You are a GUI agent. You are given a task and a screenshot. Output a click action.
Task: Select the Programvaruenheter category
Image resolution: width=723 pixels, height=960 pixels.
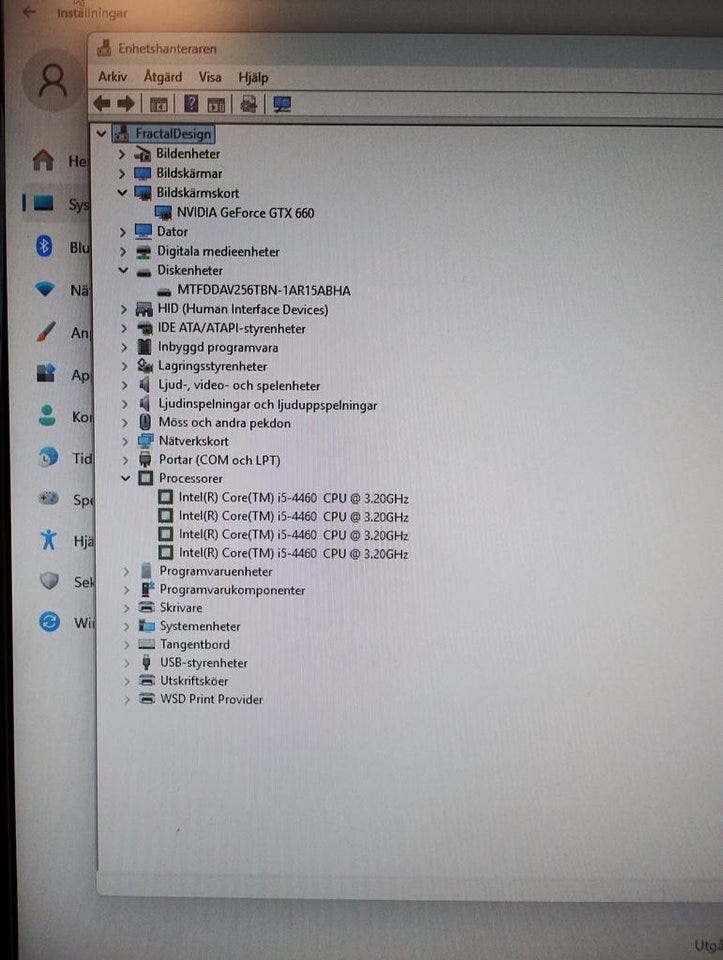216,571
